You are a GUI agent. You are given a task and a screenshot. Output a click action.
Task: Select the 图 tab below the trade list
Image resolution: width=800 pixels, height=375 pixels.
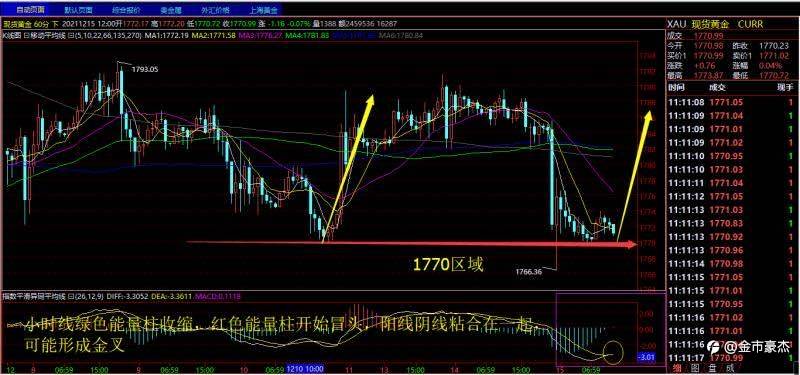[694, 368]
